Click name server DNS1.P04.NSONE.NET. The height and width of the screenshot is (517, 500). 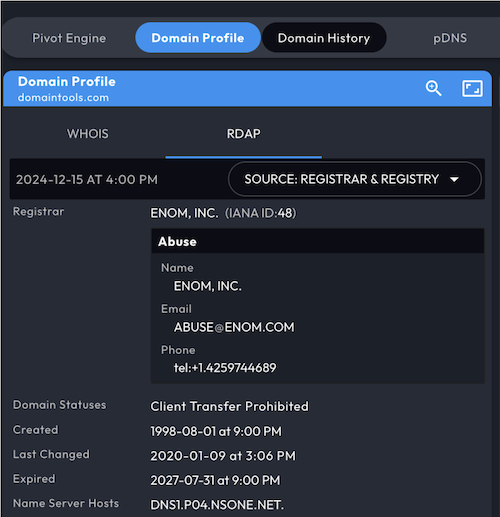coord(217,505)
